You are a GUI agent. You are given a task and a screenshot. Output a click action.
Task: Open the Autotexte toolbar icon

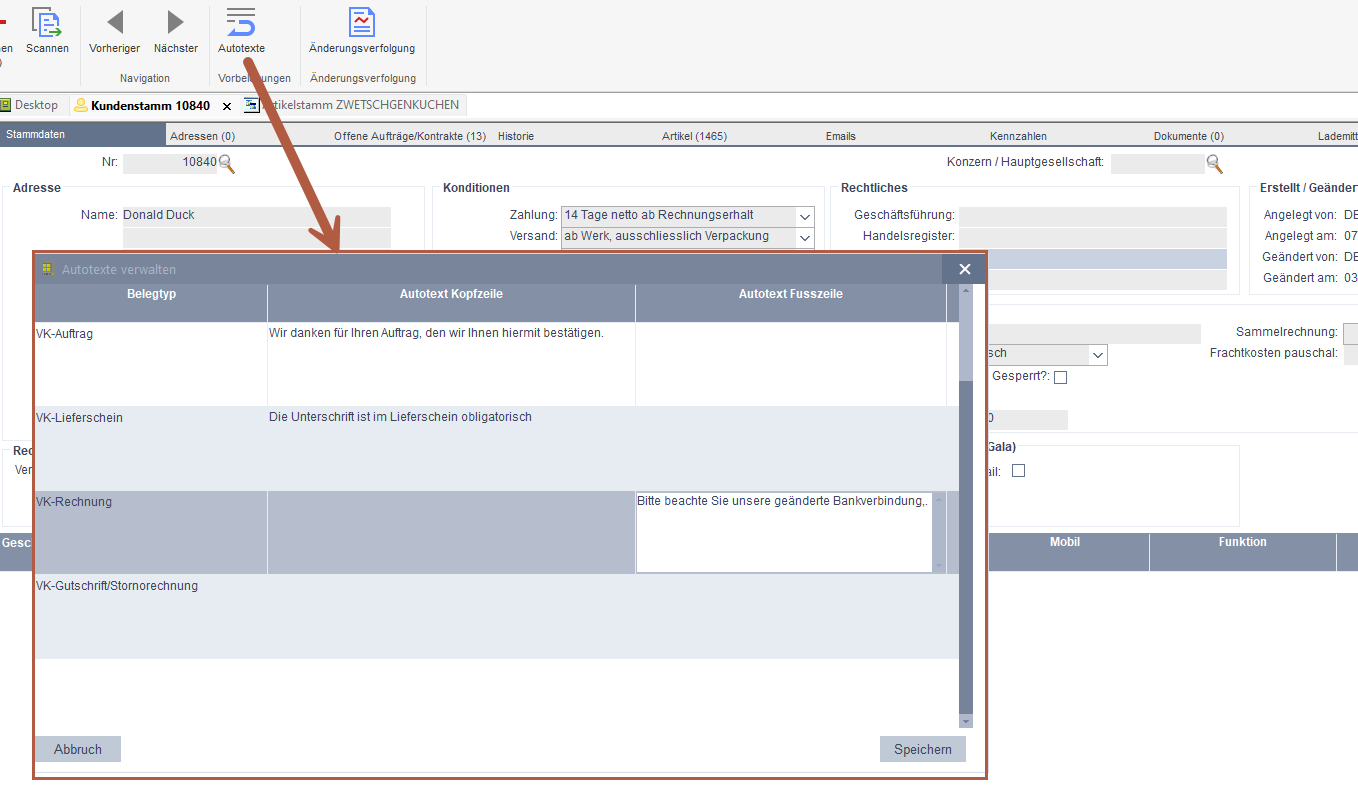click(x=241, y=24)
